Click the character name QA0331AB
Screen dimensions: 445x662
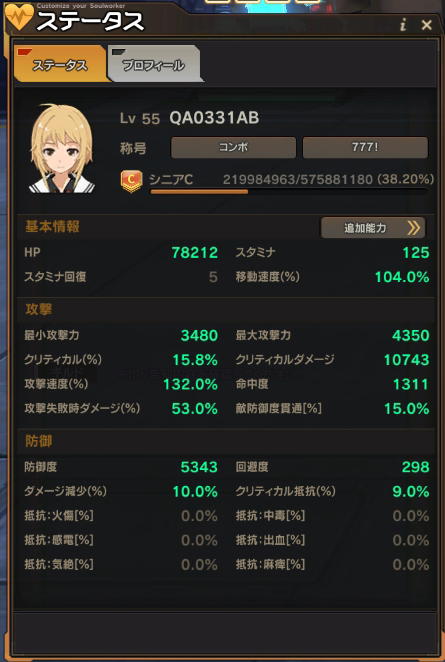pyautogui.click(x=214, y=118)
